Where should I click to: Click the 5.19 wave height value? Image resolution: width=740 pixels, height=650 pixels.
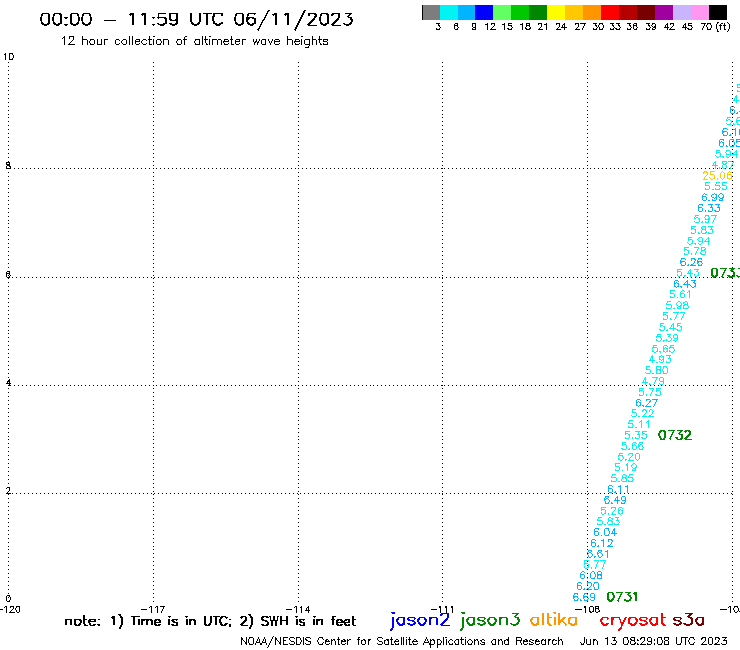625,467
